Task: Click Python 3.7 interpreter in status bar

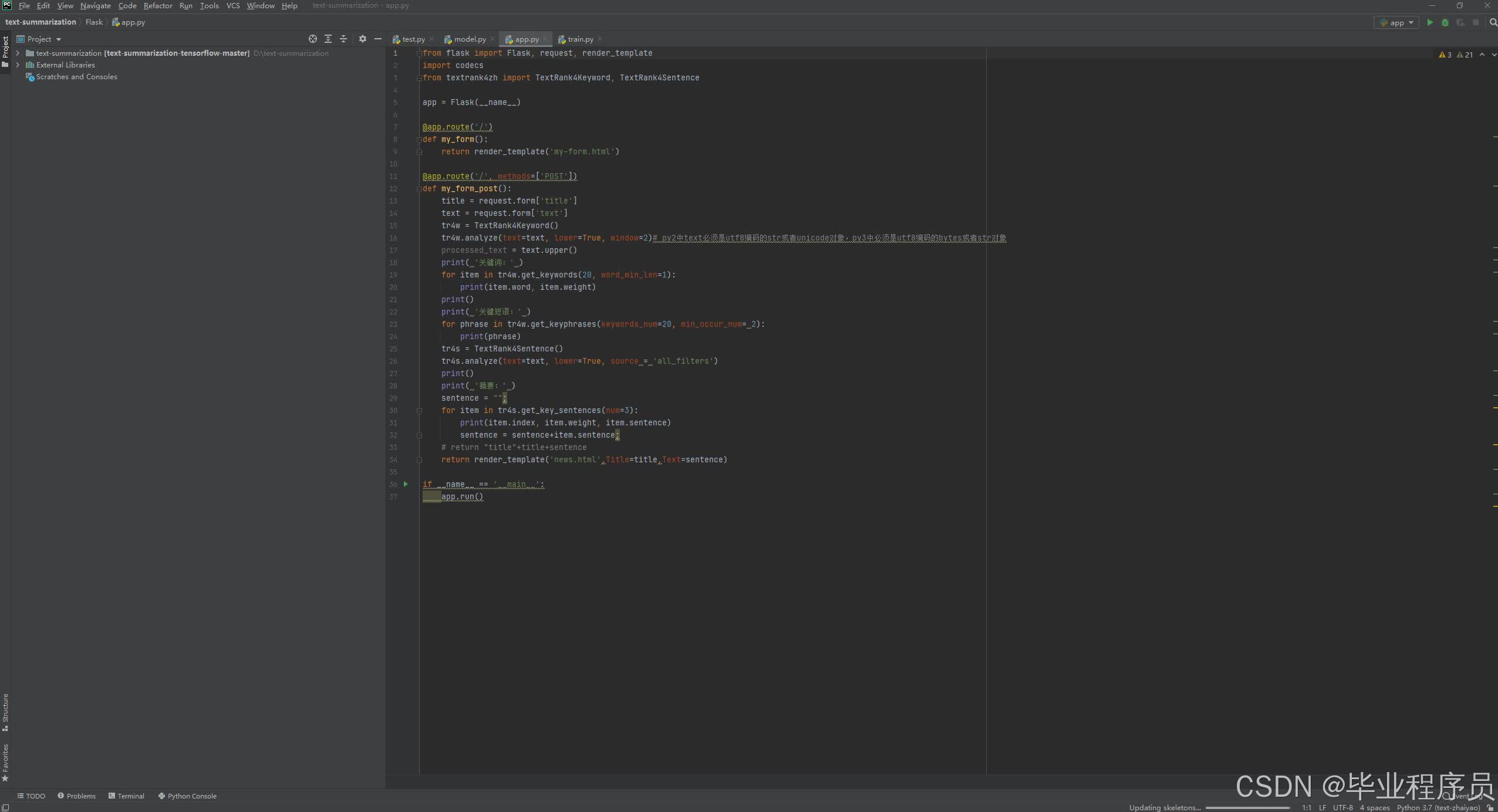Action: (1438, 807)
